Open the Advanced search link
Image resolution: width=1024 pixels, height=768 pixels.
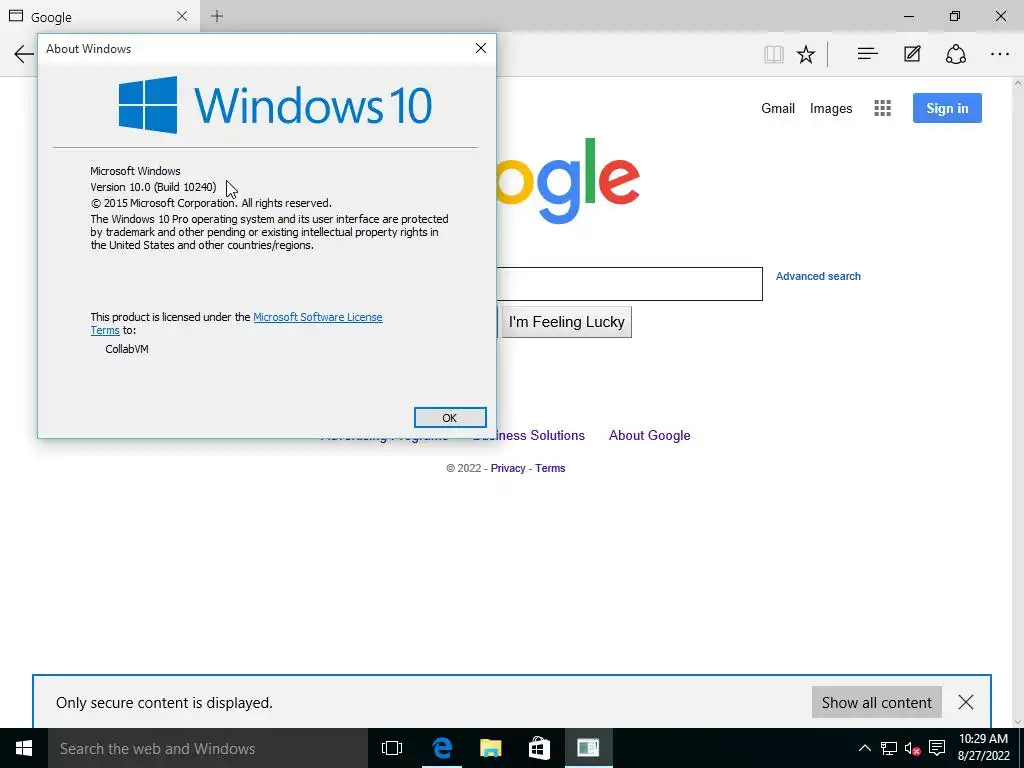point(818,276)
